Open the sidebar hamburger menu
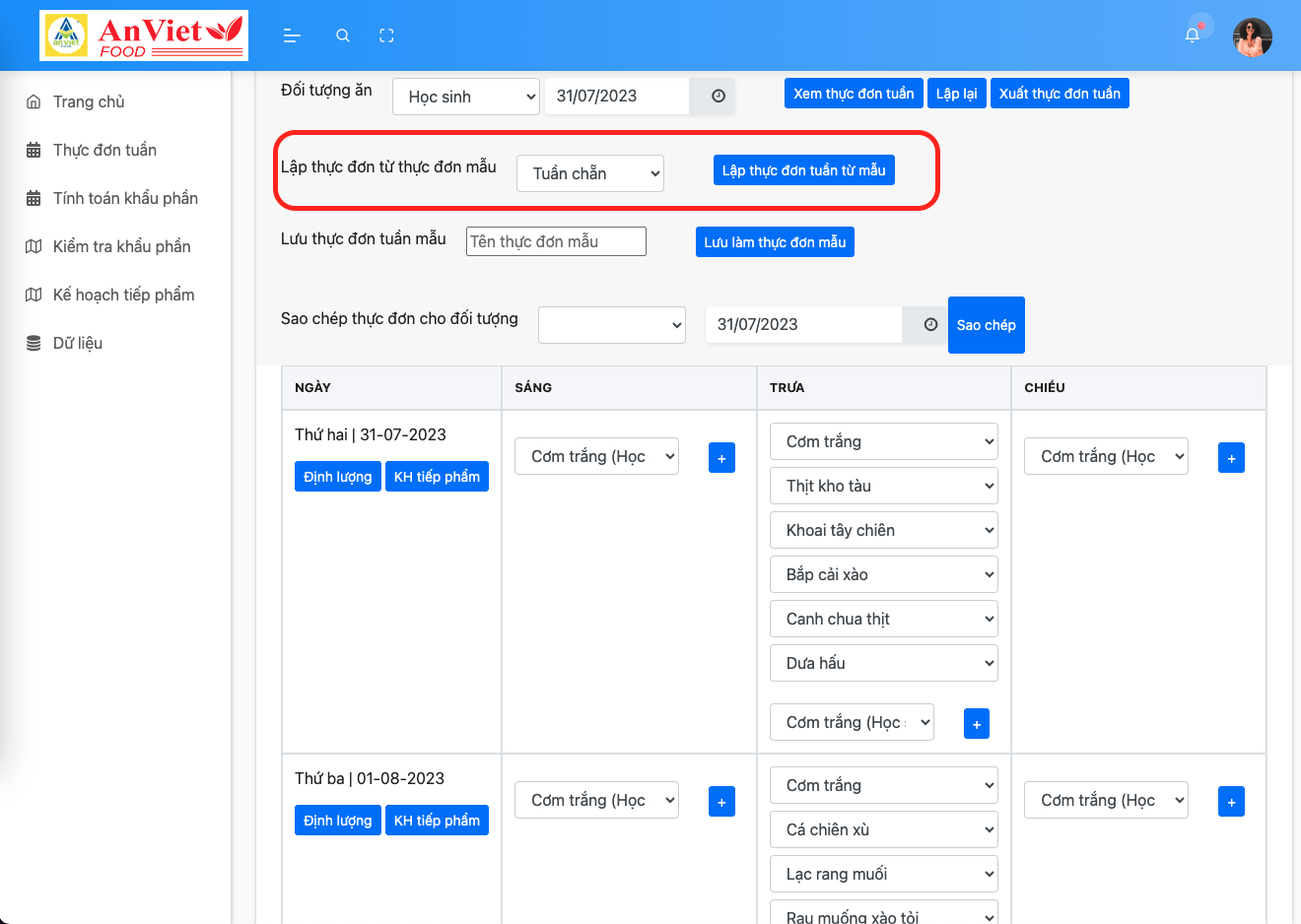This screenshot has height=924, width=1301. (x=292, y=35)
